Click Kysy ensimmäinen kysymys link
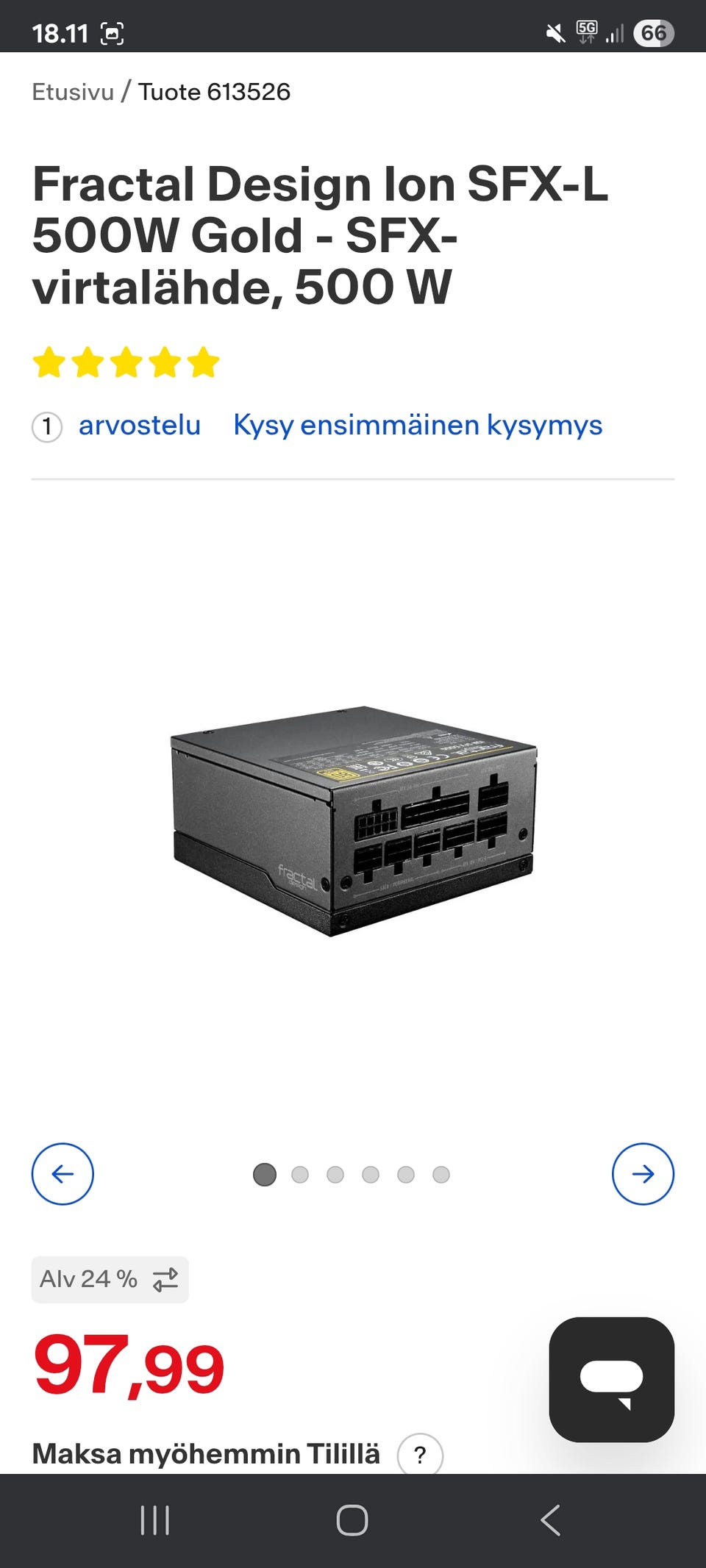The width and height of the screenshot is (706, 1568). pos(418,425)
